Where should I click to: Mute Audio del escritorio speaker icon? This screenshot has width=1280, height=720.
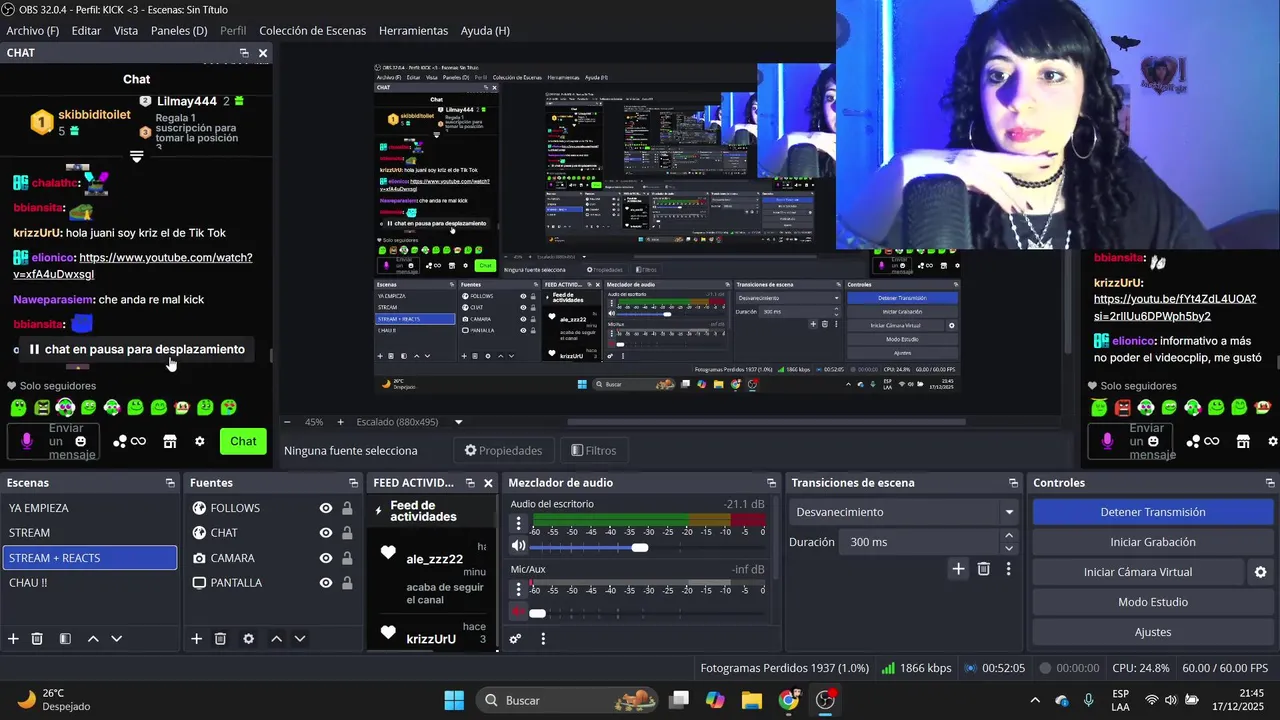pos(518,546)
